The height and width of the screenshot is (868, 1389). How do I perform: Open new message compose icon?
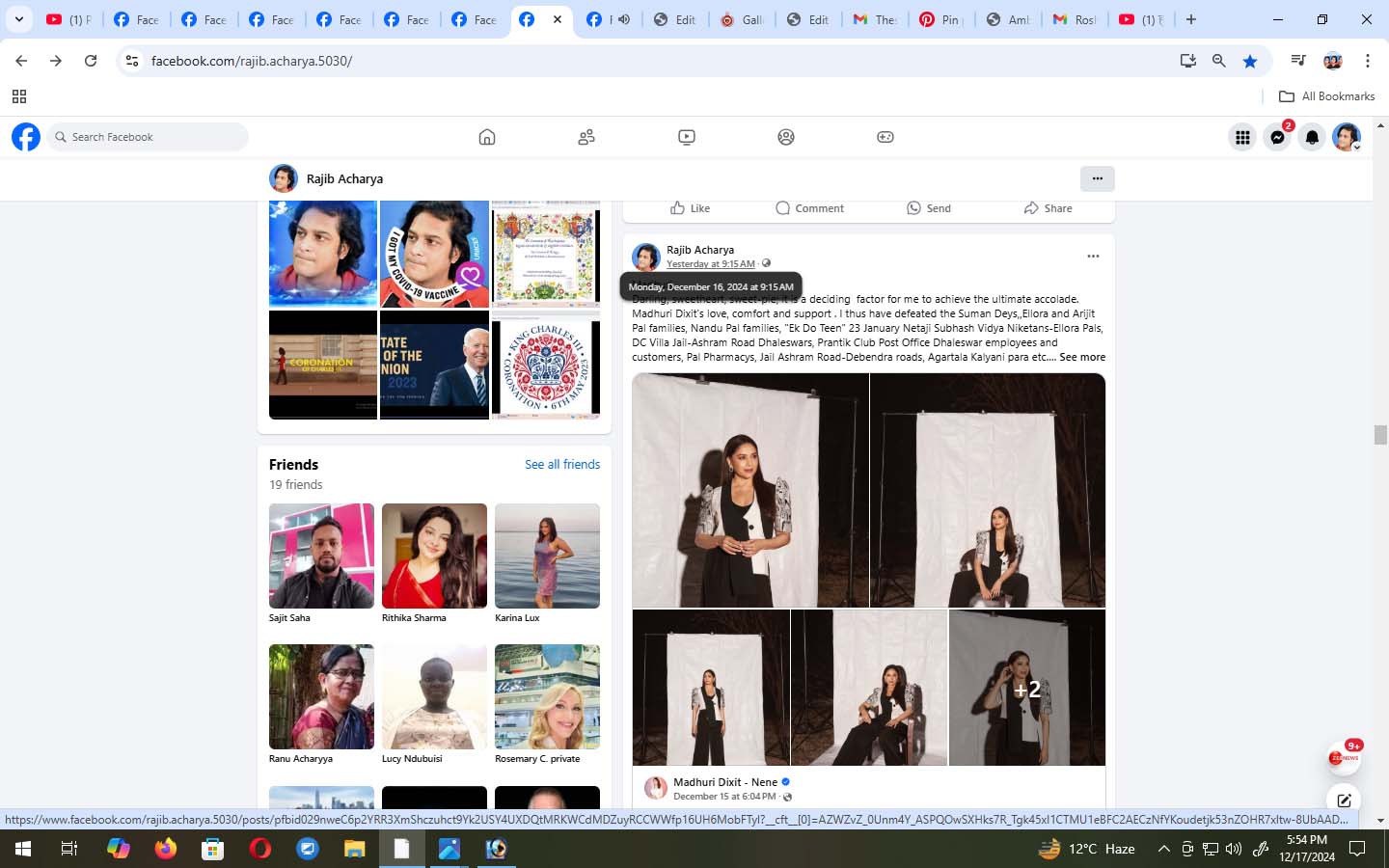click(1344, 800)
